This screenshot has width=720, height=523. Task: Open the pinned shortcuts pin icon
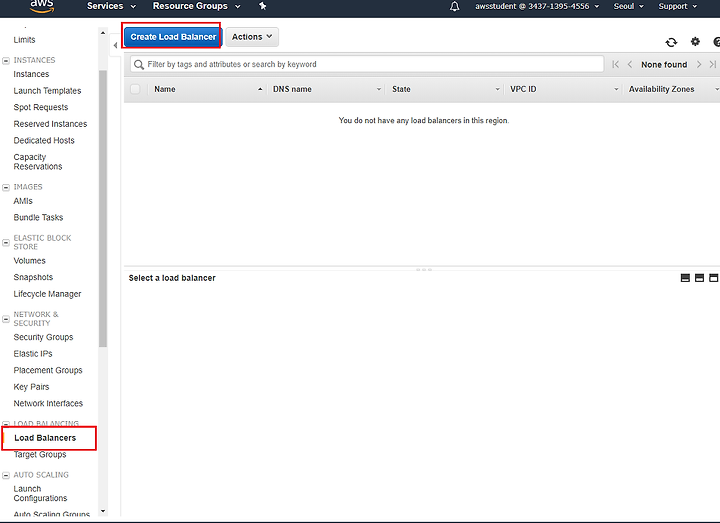point(263,6)
